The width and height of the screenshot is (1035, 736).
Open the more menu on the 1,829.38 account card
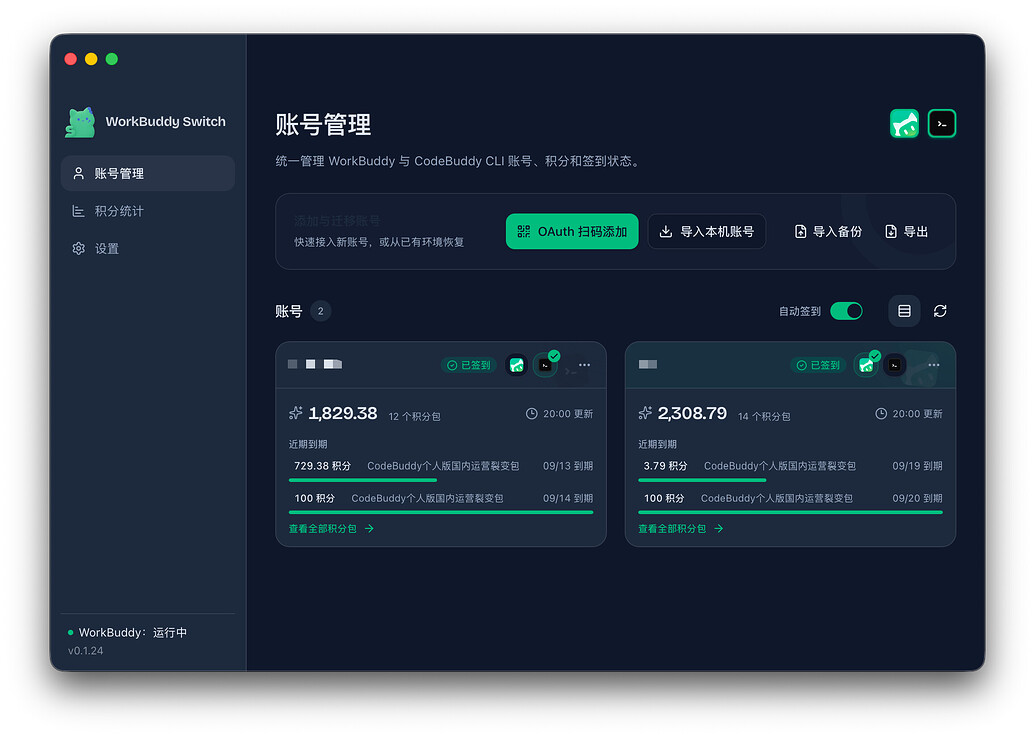pyautogui.click(x=584, y=365)
